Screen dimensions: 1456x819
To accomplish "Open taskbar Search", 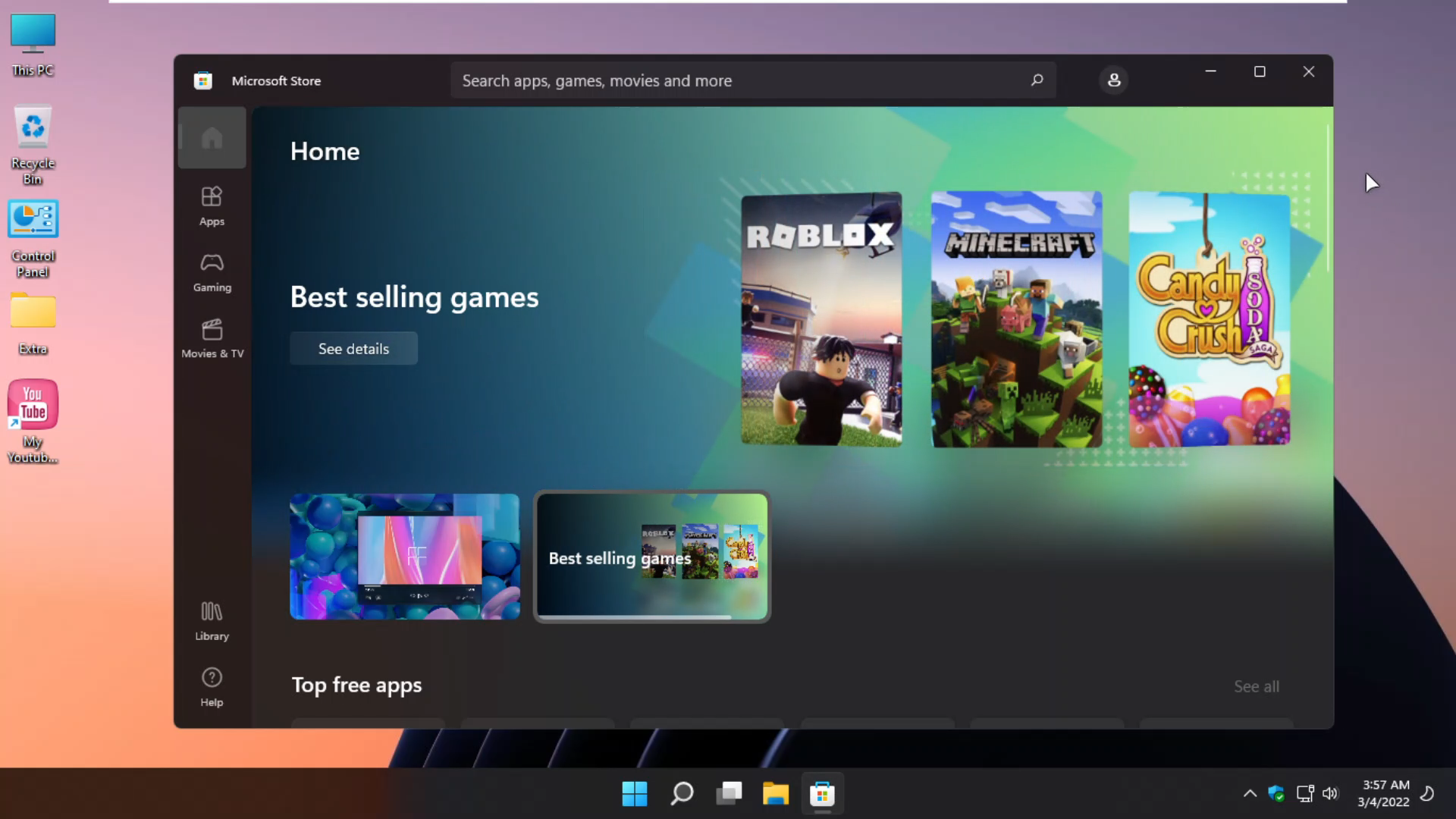I will 682,794.
